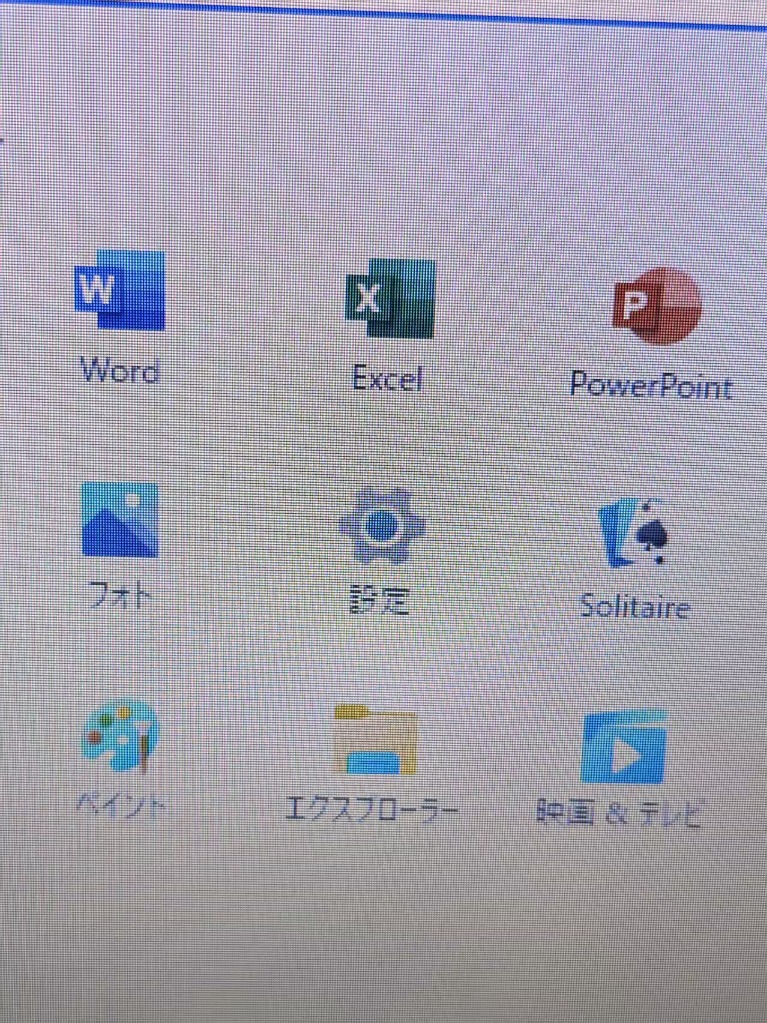Open the 設定 gear icon
The width and height of the screenshot is (767, 1023).
click(x=382, y=526)
